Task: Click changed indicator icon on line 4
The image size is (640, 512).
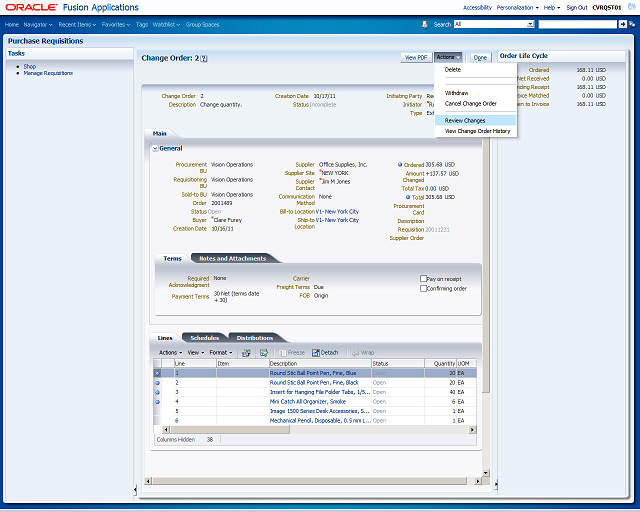Action: [x=157, y=402]
